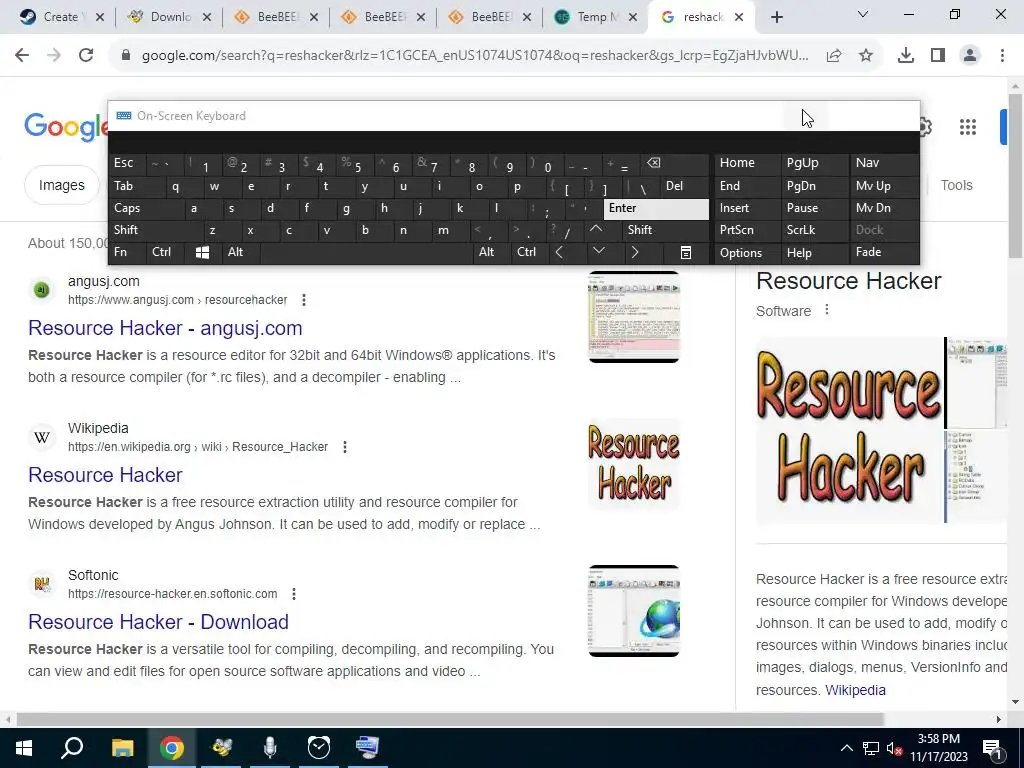This screenshot has width=1024, height=768.
Task: Tap spacebar on On-Screen Keyboard
Action: [368, 252]
